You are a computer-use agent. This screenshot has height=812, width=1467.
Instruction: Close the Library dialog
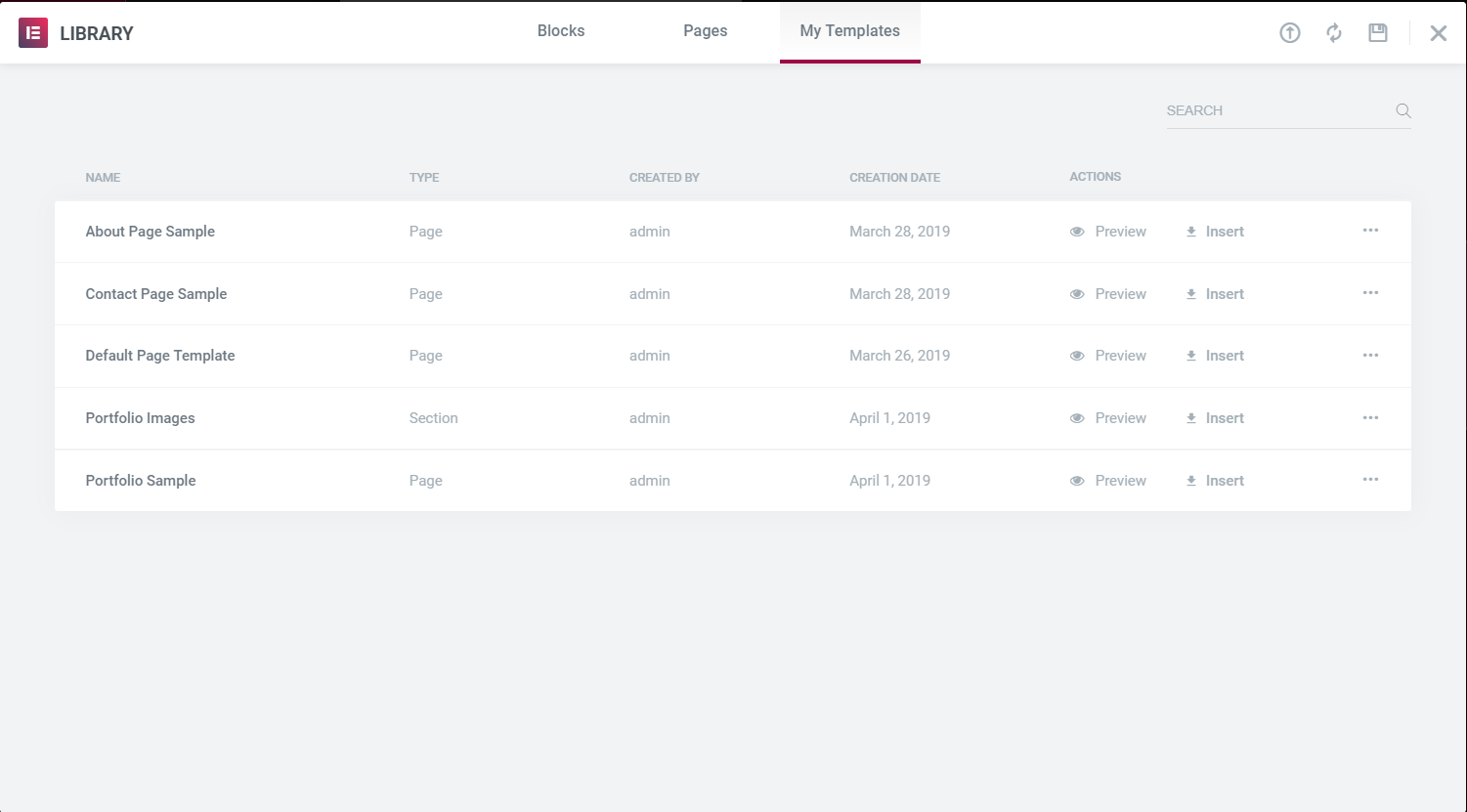pyautogui.click(x=1438, y=33)
